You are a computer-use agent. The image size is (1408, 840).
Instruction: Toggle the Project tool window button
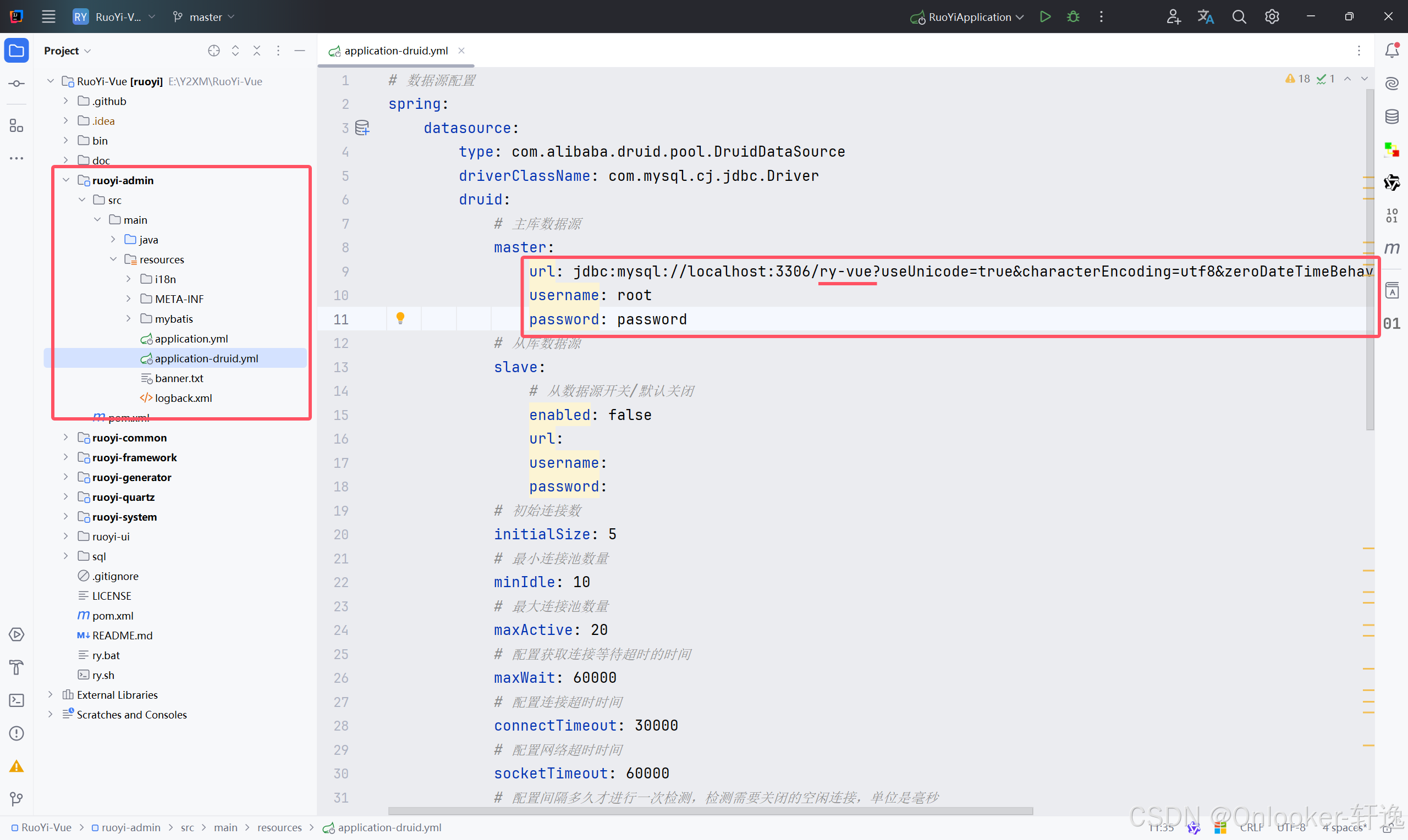(16, 51)
